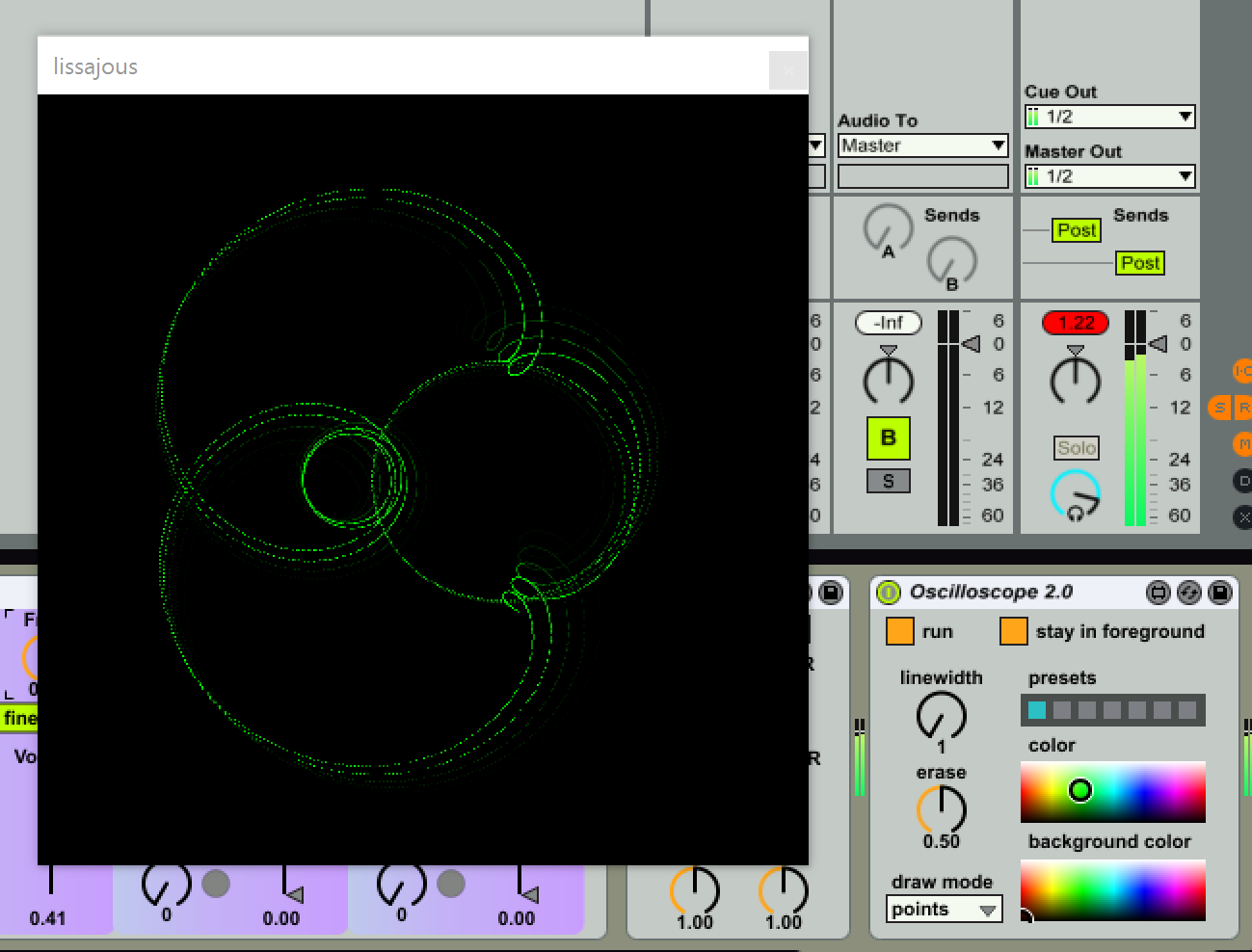Screen dimensions: 1252x952
Task: Toggle the stay in foreground checkbox
Action: [x=1013, y=631]
